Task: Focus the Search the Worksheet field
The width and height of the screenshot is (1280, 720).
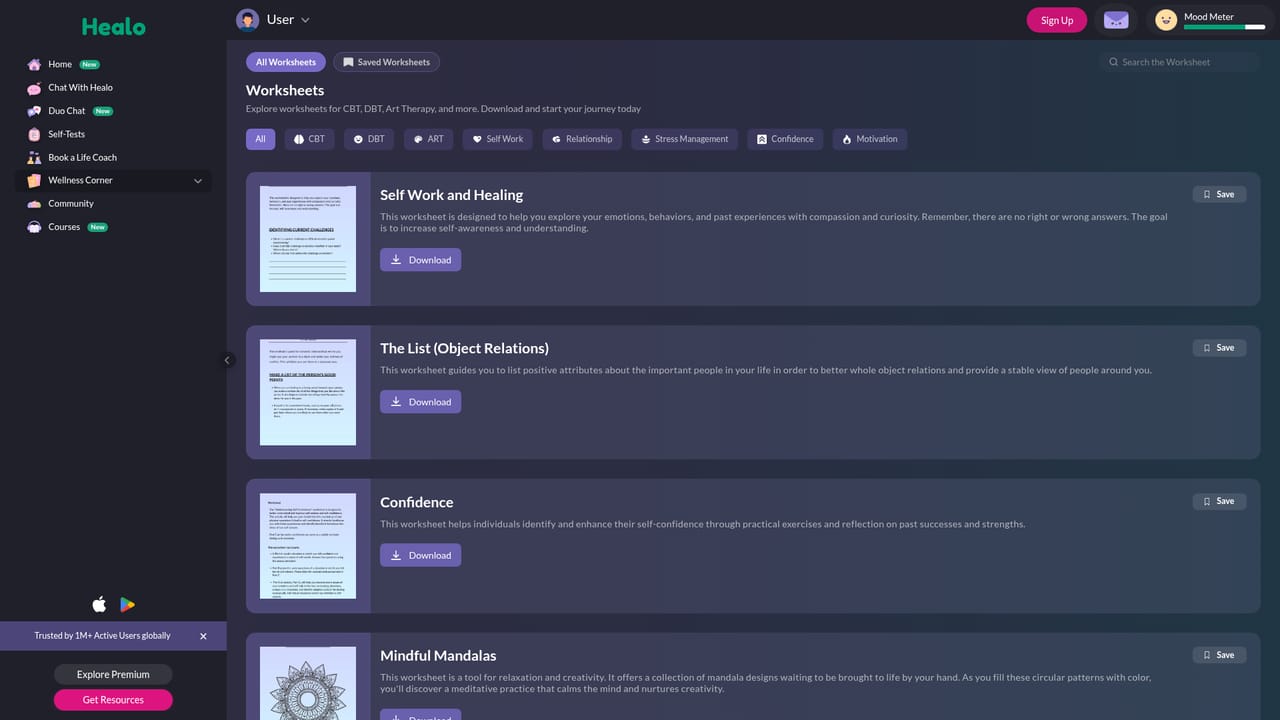Action: coord(1179,62)
